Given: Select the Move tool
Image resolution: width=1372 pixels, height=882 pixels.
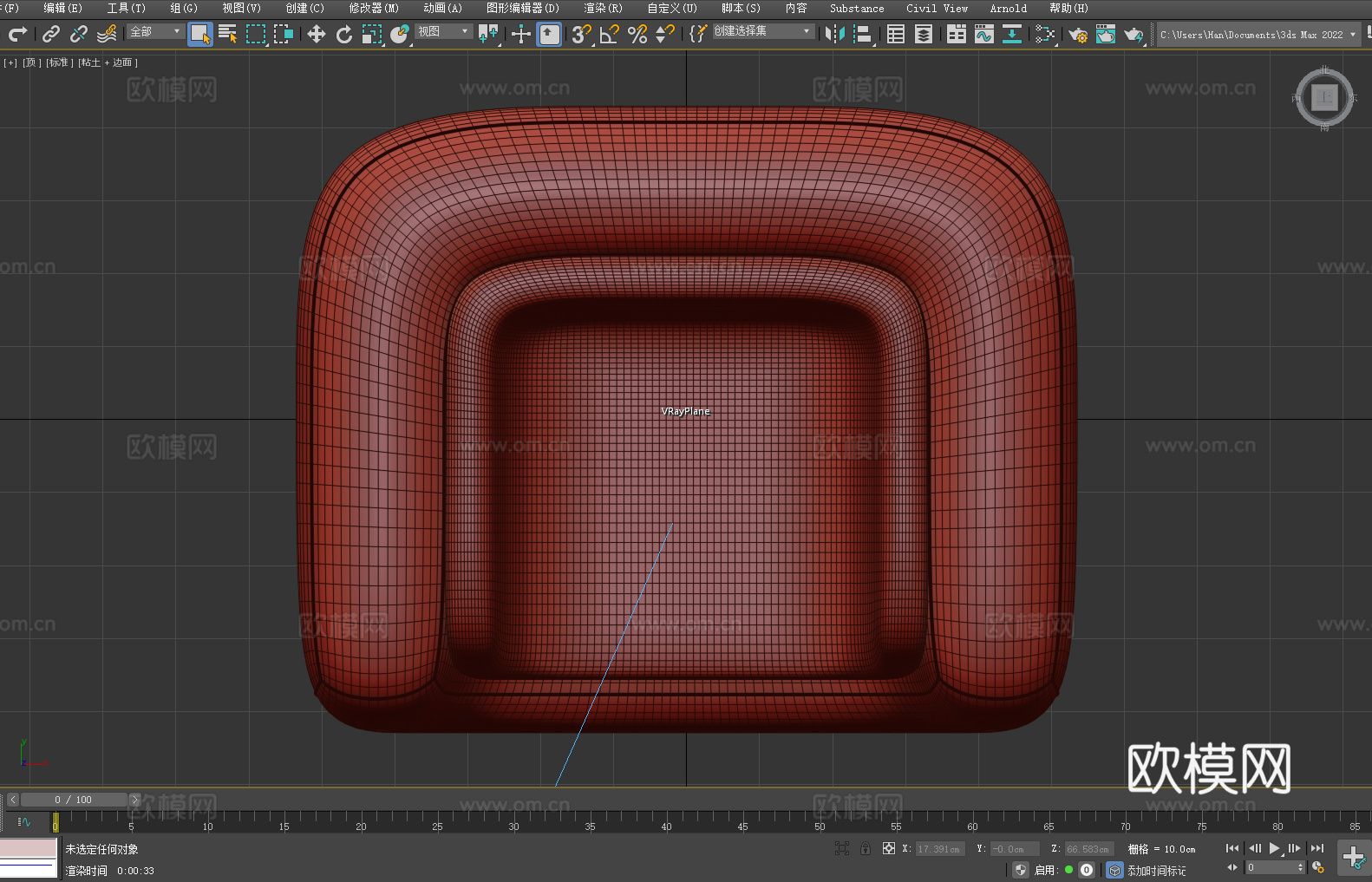Looking at the screenshot, I should coord(317,34).
